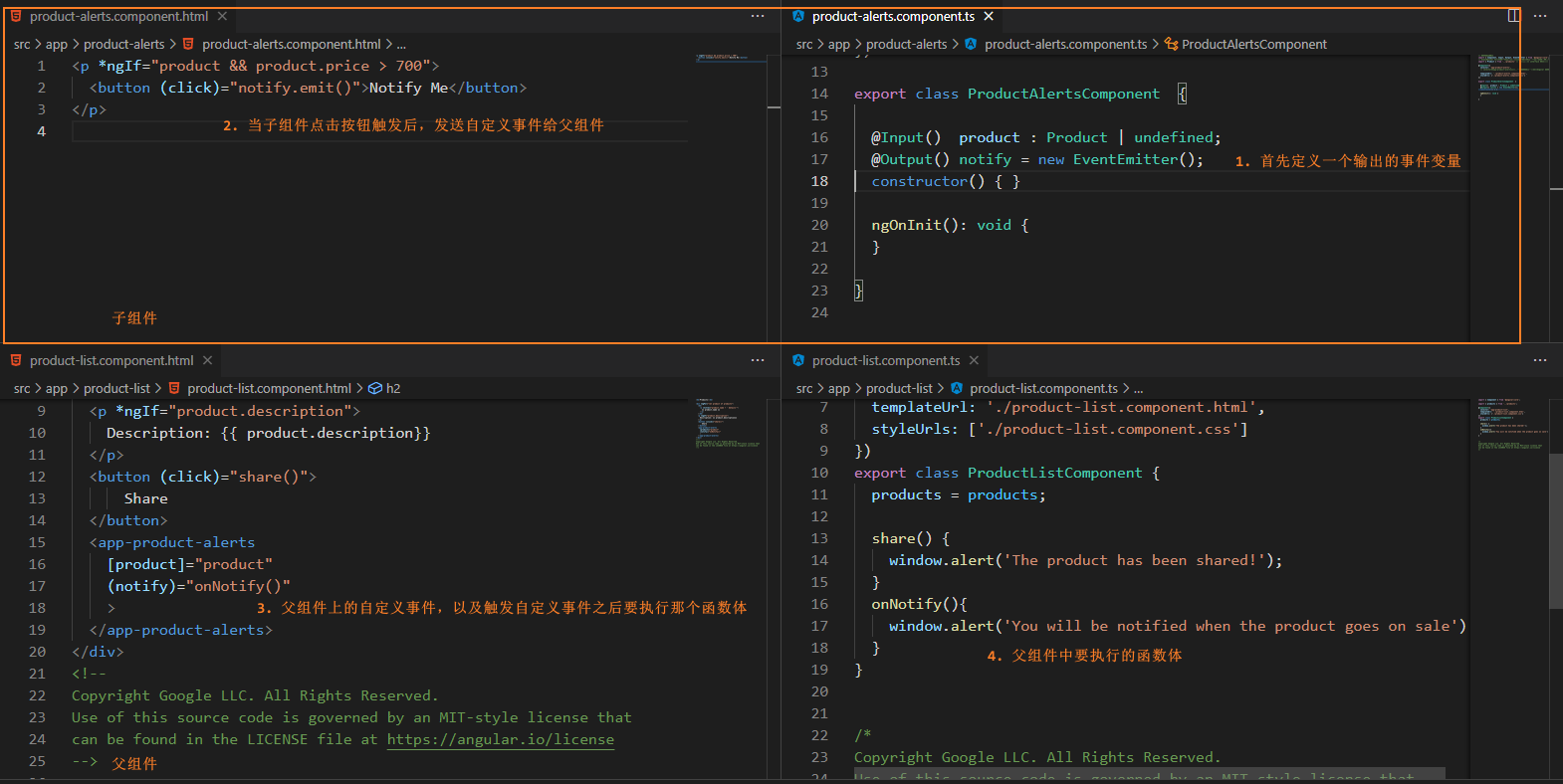The width and height of the screenshot is (1563, 784).
Task: Click 'app' breadcrumb in product-alerts.component.html editor
Action: (57, 45)
